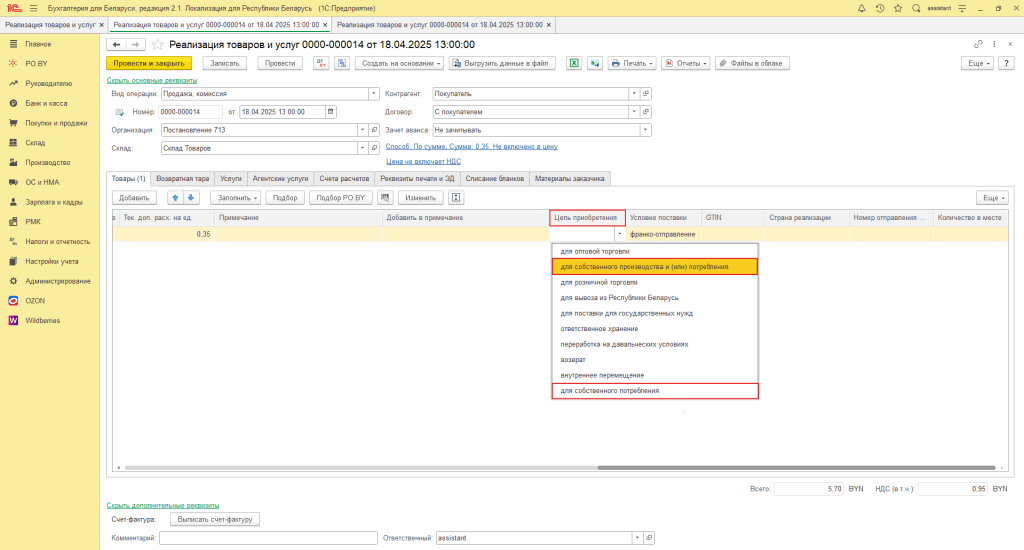Image resolution: width=1024 pixels, height=550 pixels.
Task: Click the green Excel export icon
Action: [573, 63]
